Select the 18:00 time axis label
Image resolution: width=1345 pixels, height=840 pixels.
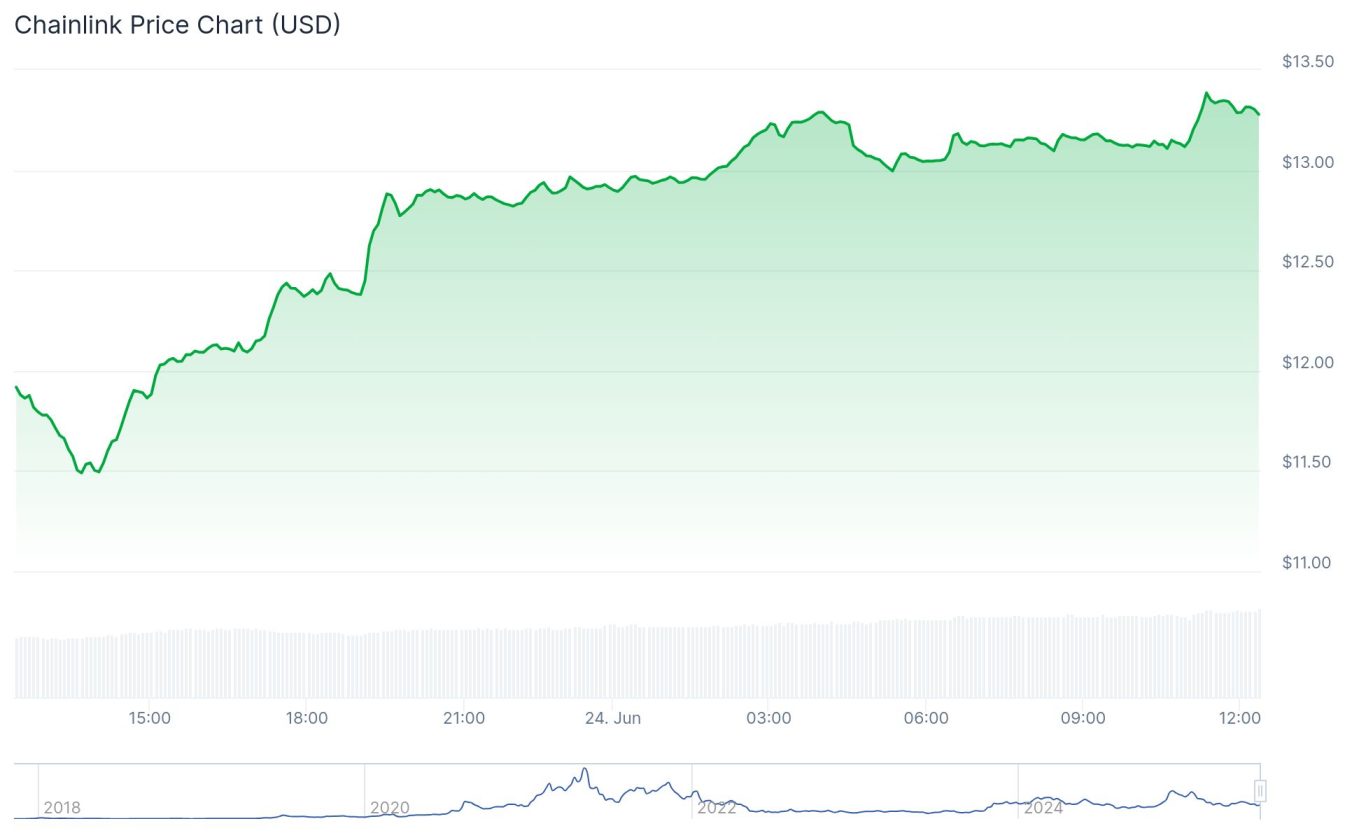(307, 718)
